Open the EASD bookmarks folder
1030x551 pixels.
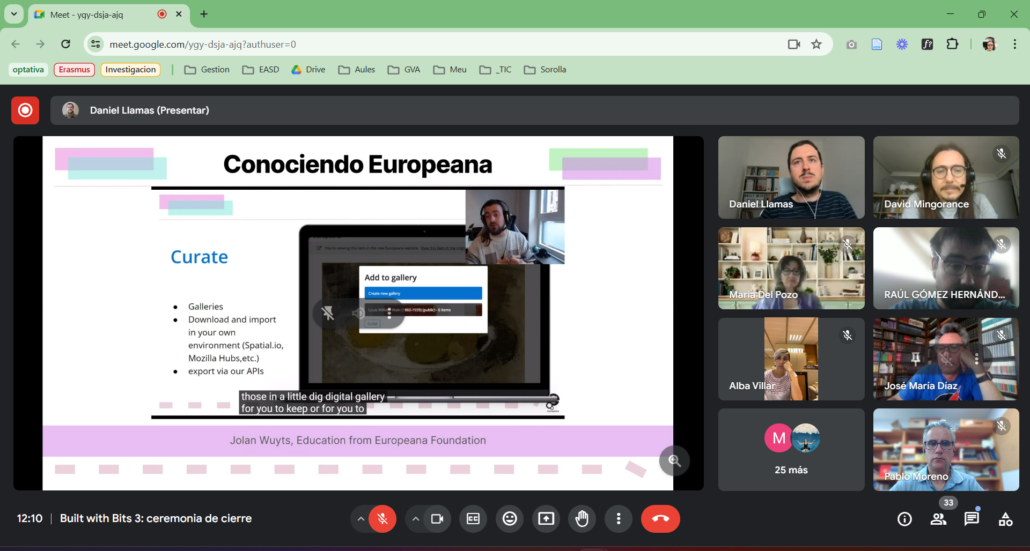pyautogui.click(x=261, y=70)
